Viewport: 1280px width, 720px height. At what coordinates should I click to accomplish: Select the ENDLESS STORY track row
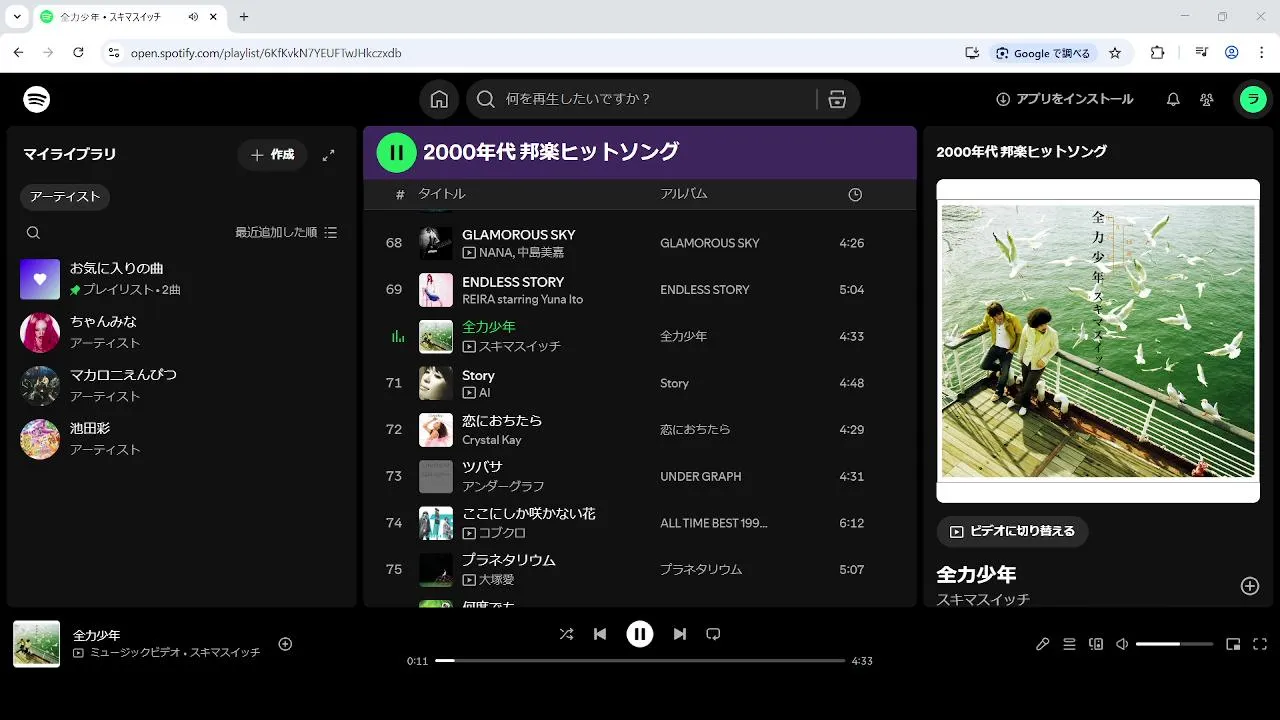(x=640, y=290)
